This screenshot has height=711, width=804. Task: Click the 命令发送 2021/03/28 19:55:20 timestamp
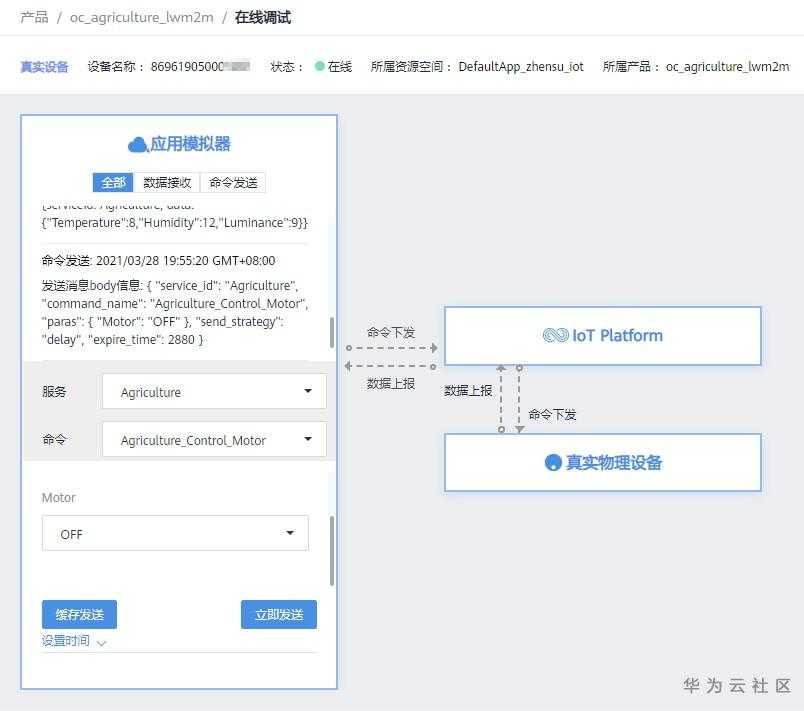click(x=158, y=260)
